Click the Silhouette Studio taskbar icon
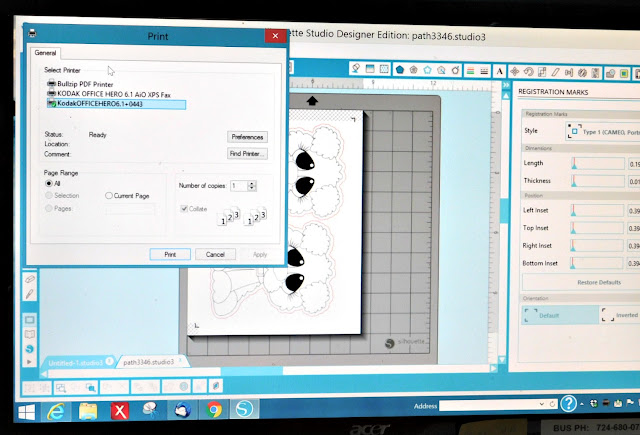Screen dimensions: 640x435 pos(244,408)
